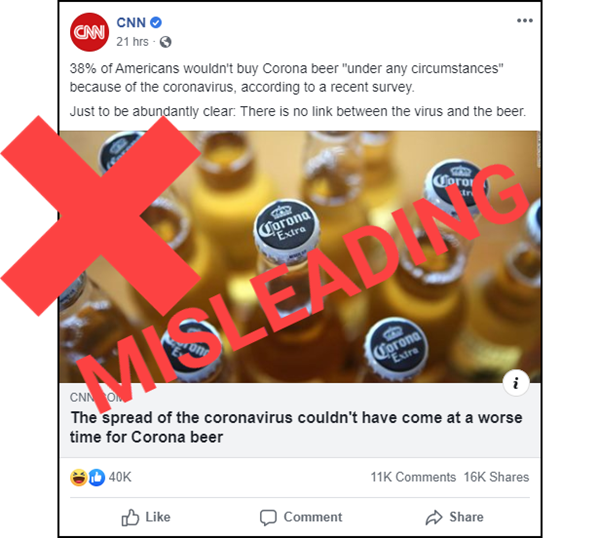The image size is (600, 538).
Task: Open the 11K Comments list
Action: (413, 477)
